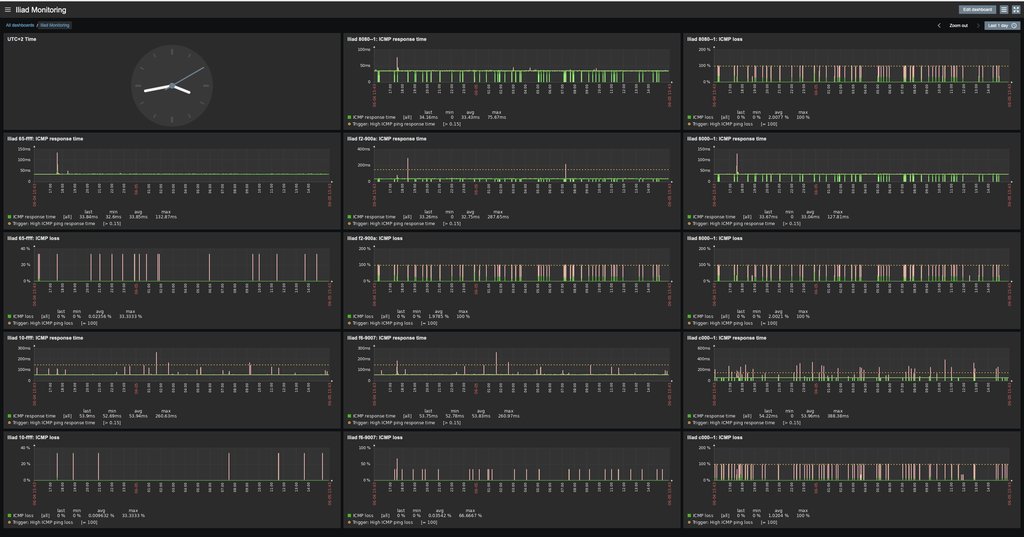The image size is (1024, 537).
Task: Click Zoom out time control
Action: pos(958,25)
